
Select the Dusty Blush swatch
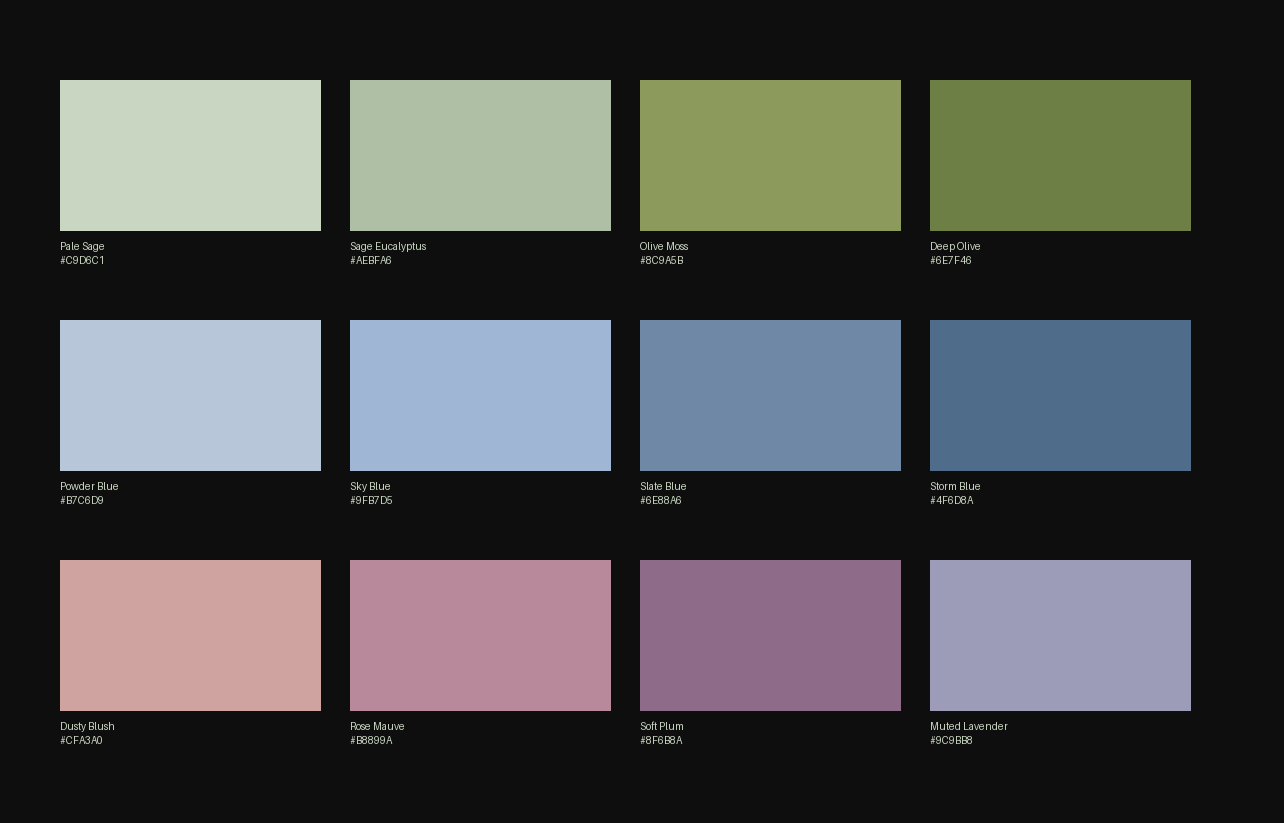[x=190, y=635]
